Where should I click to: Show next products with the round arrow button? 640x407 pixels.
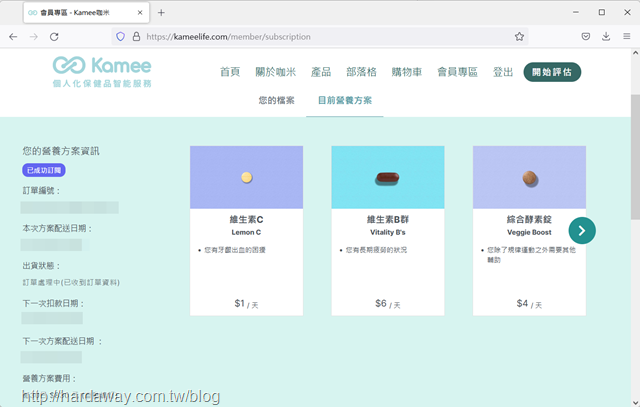tap(582, 231)
